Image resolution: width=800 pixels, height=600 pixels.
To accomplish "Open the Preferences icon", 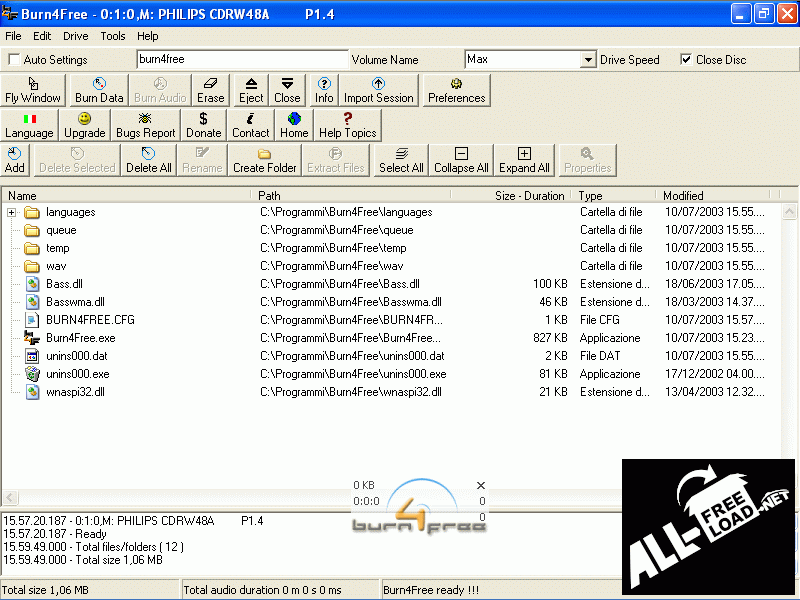I will [x=456, y=90].
